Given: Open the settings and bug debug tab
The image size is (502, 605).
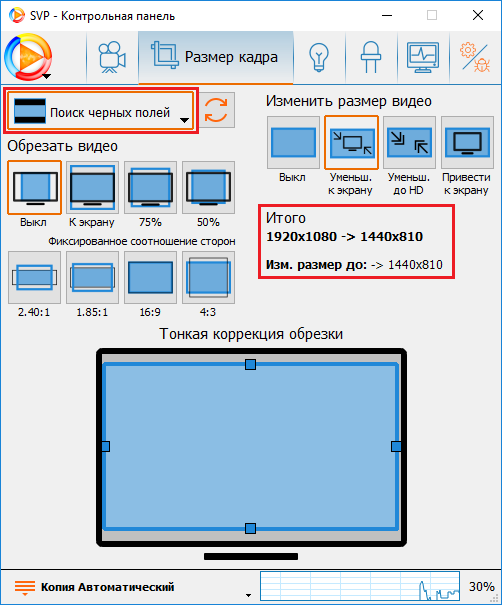Looking at the screenshot, I should tap(475, 57).
